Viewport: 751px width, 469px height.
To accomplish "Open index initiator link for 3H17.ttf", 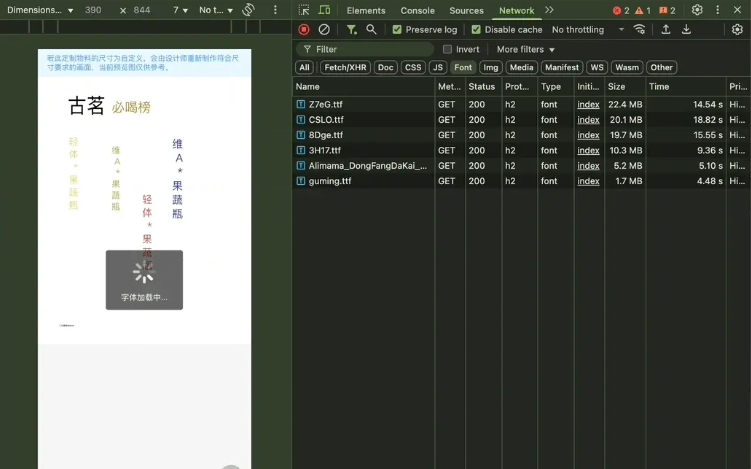I will [588, 150].
